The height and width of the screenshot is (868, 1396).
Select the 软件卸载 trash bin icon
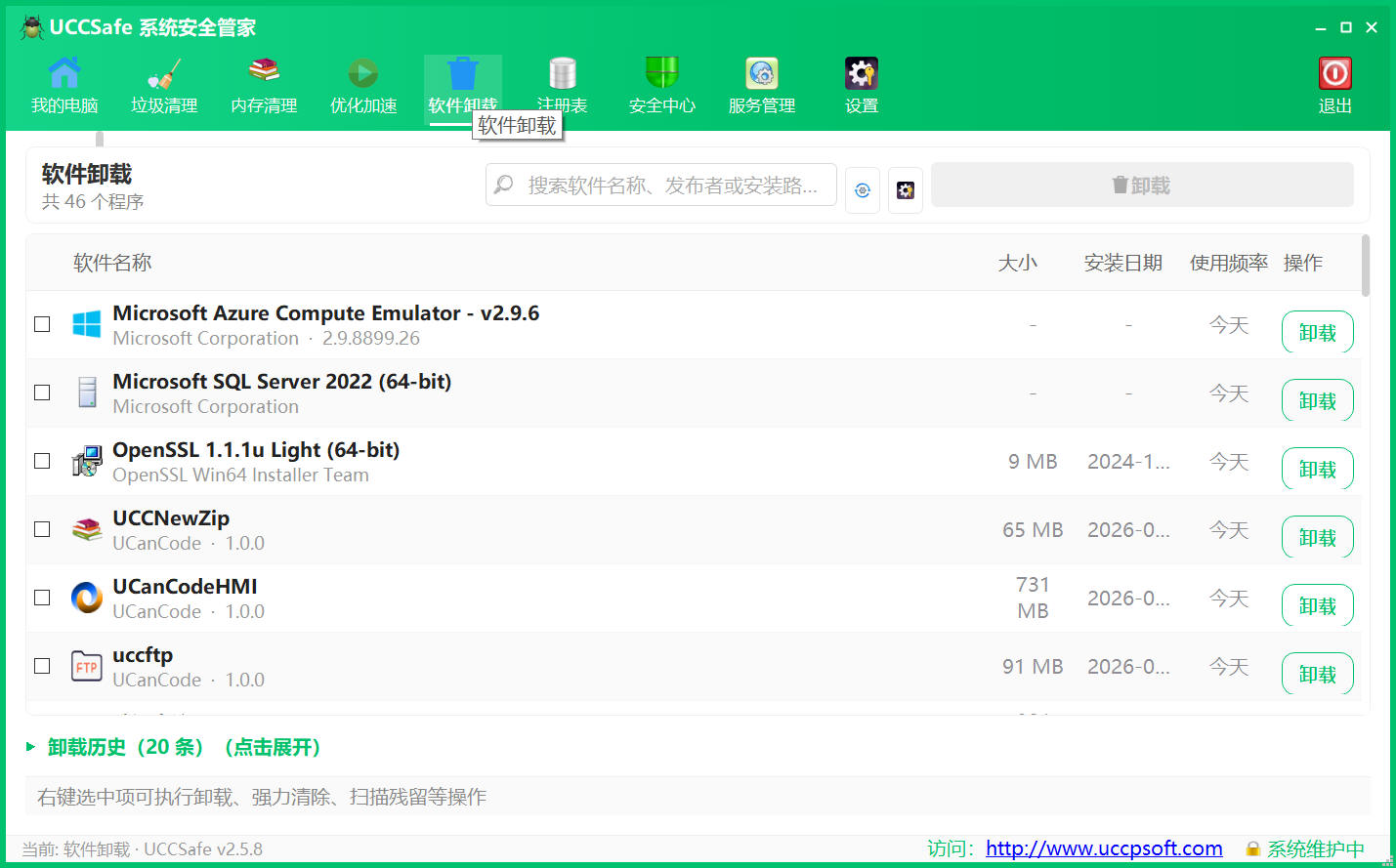463,73
